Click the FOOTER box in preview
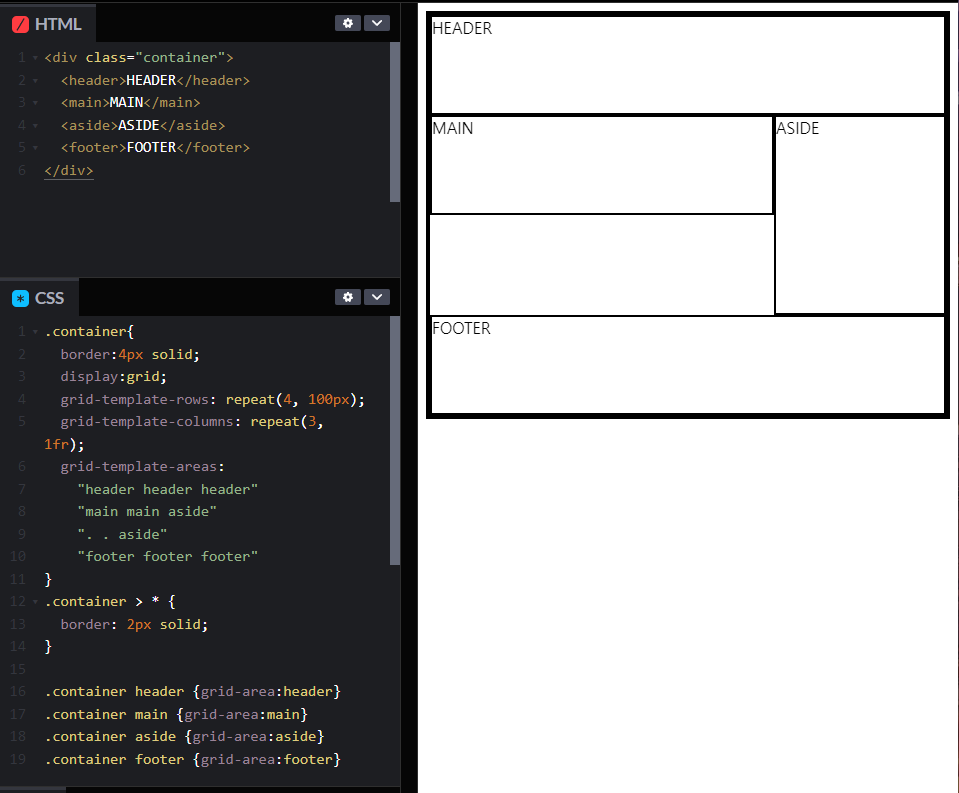This screenshot has height=793, width=959. (x=688, y=364)
